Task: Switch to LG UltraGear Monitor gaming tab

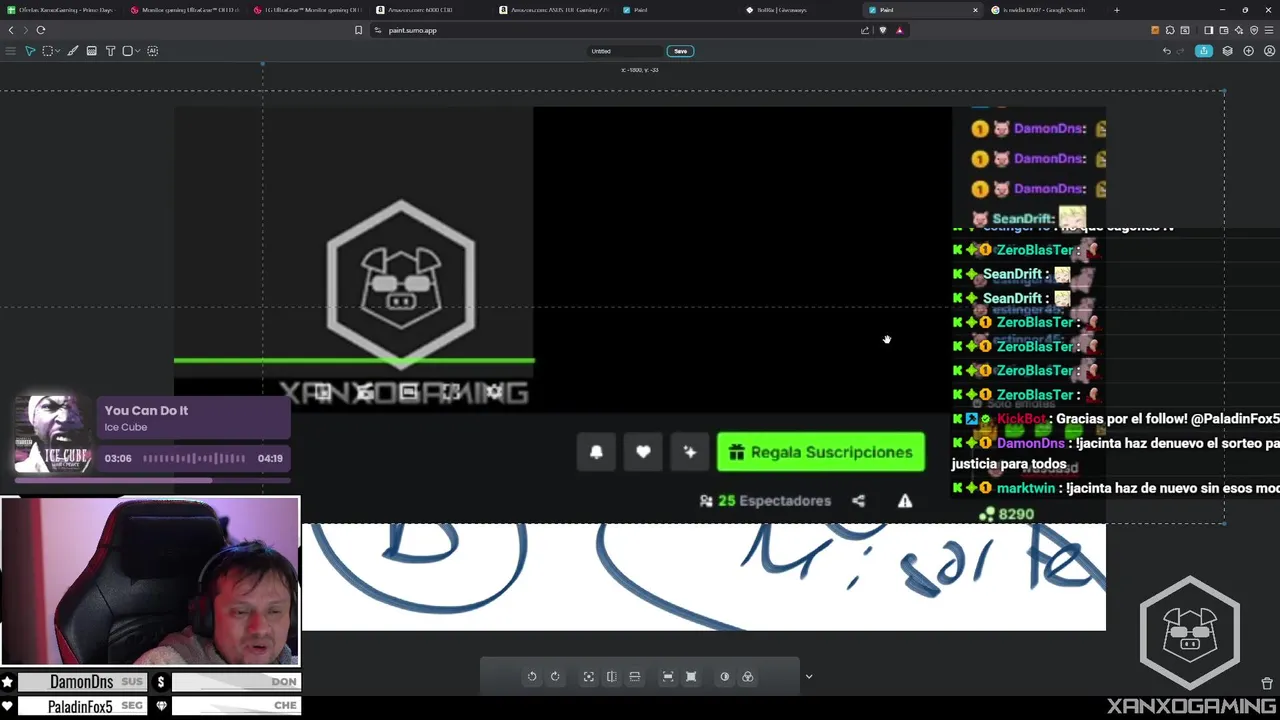Action: coord(308,10)
